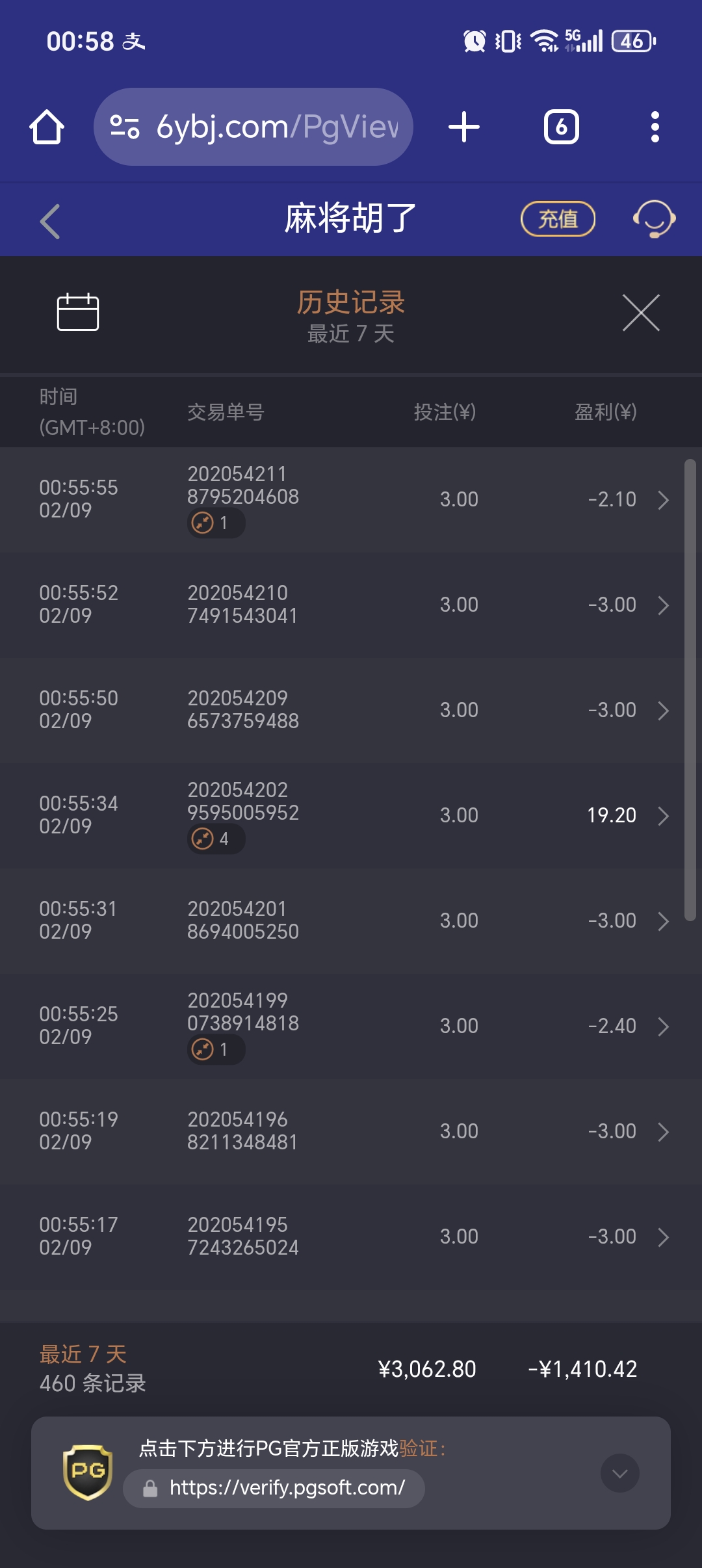This screenshot has height=1568, width=702.
Task: Close the 历史记录 history panel
Action: (x=641, y=313)
